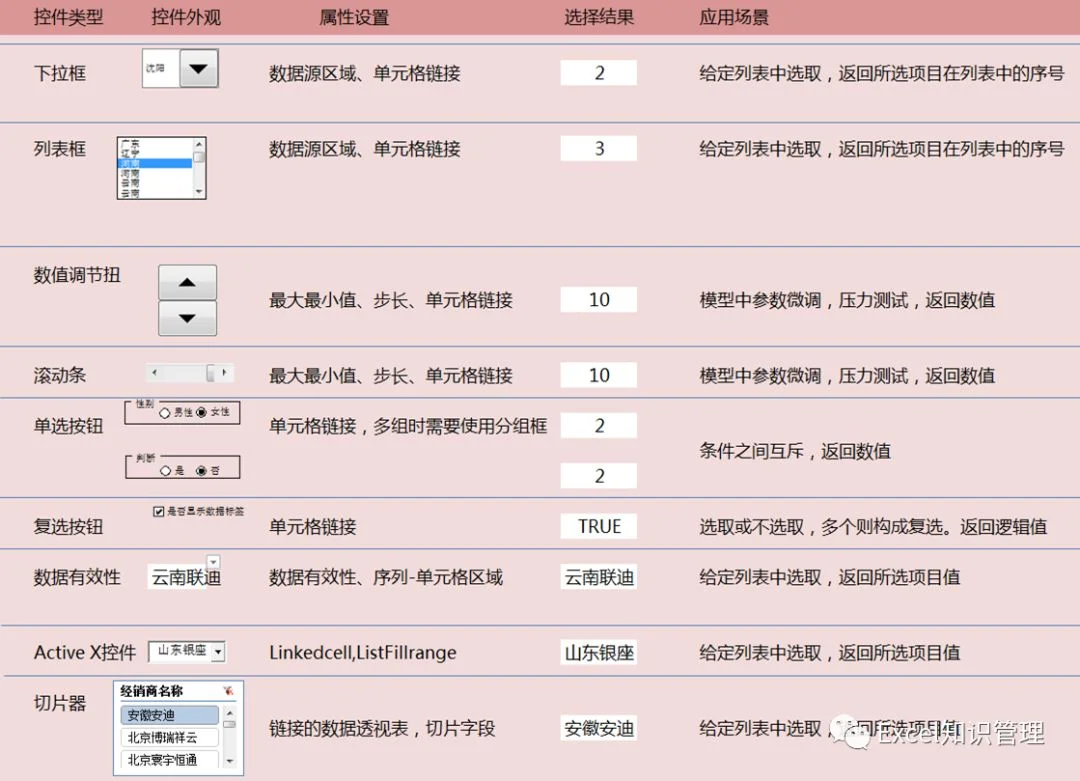The image size is (1080, 781).
Task: Click the 经销商名称 slicer header
Action: pos(152,691)
